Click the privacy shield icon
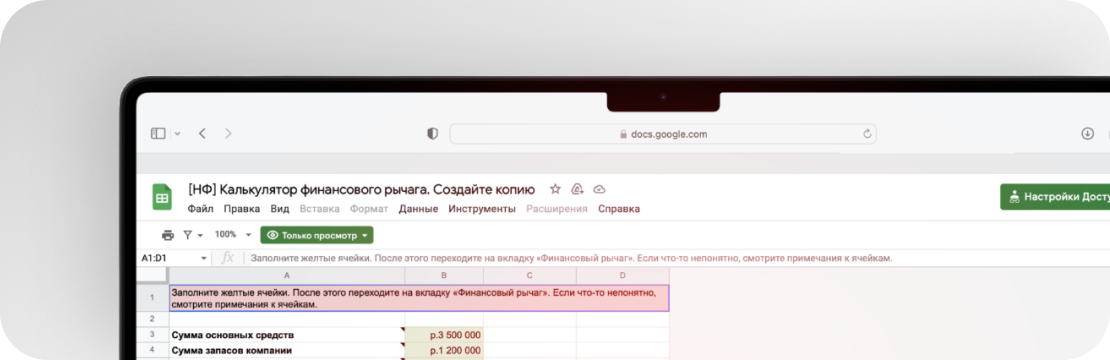Image resolution: width=1110 pixels, height=360 pixels. pos(433,134)
